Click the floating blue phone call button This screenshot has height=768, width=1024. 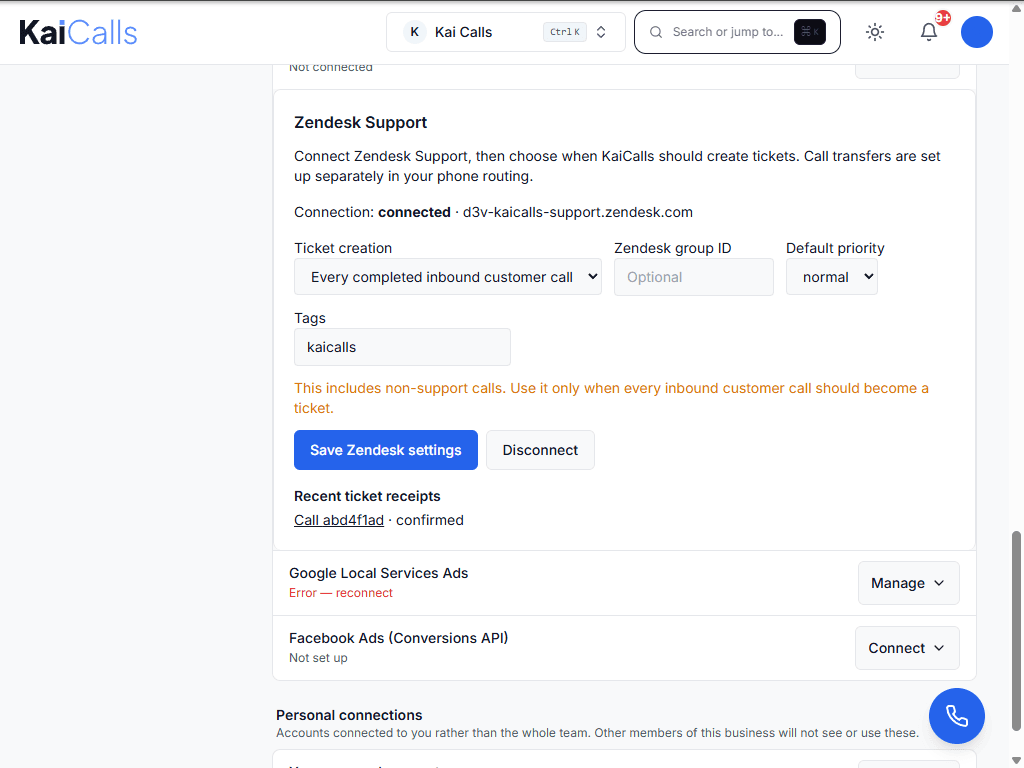[x=957, y=716]
